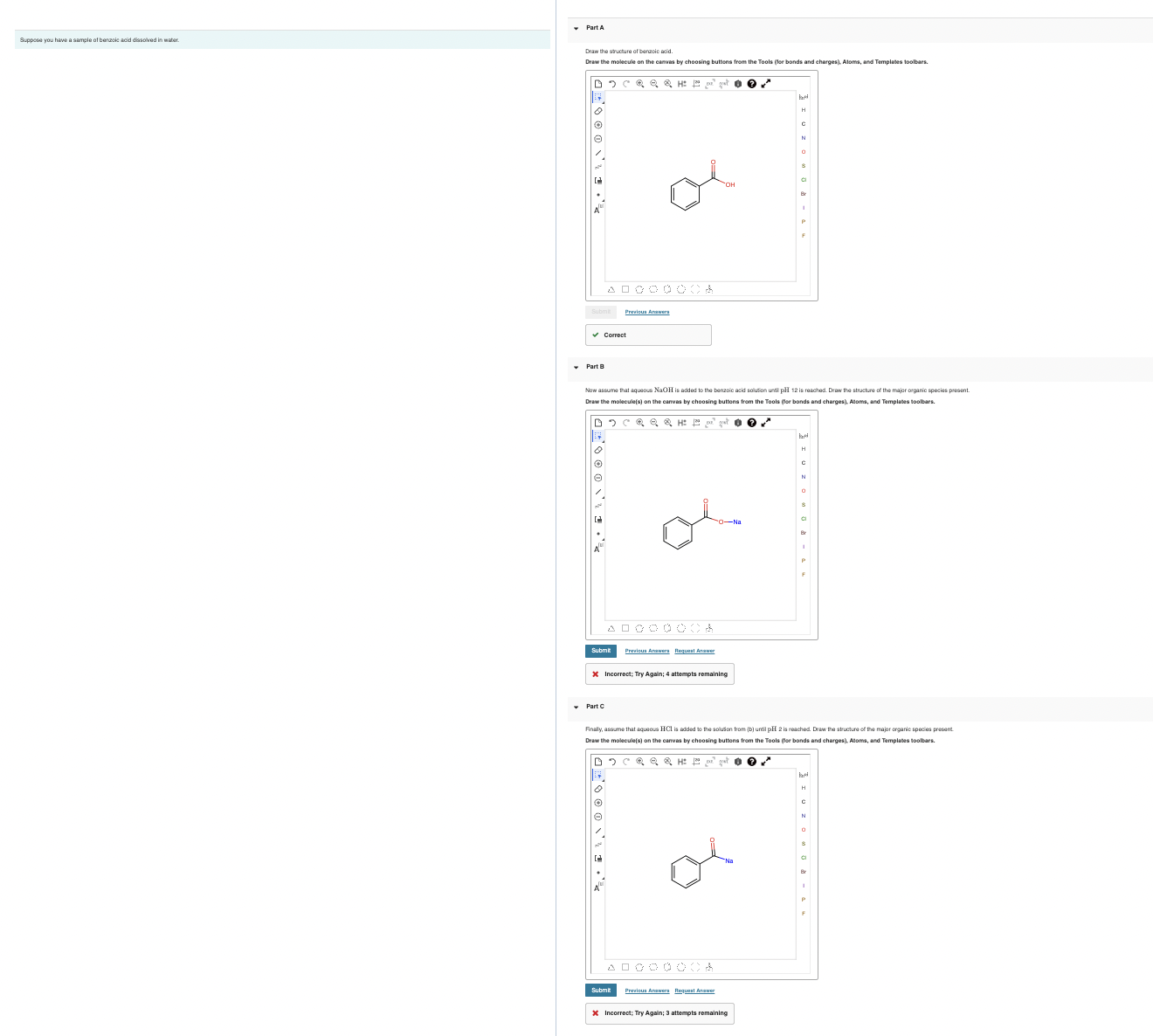Collapse the Part C section
The image size is (1153, 1036).
tap(576, 706)
